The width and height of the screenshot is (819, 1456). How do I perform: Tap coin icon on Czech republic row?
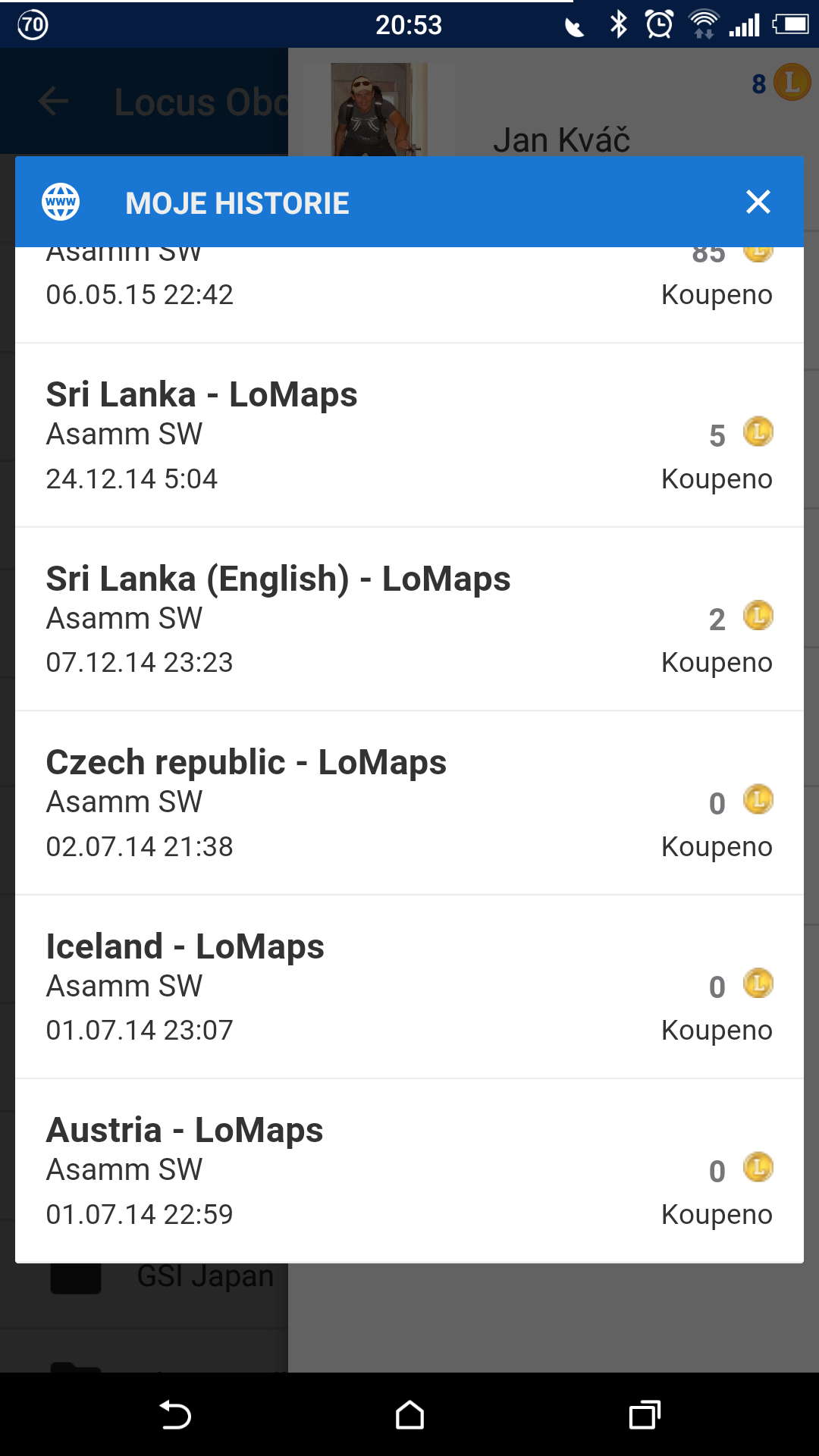pos(758,800)
